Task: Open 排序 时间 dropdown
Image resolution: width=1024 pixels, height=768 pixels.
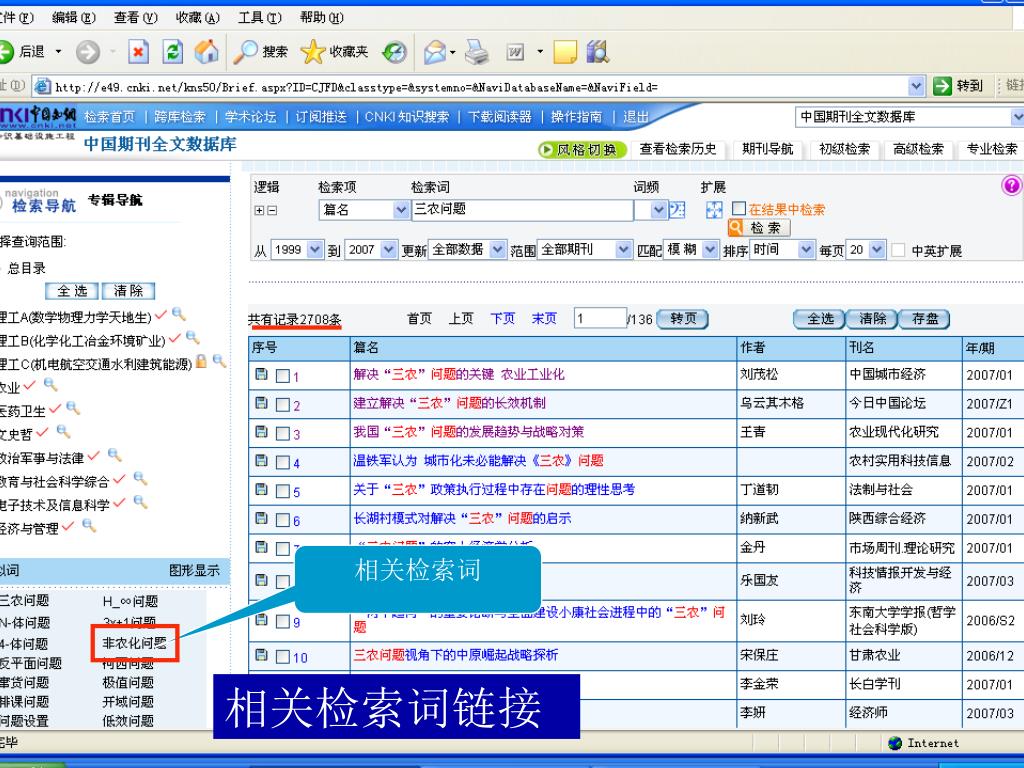Action: 807,249
